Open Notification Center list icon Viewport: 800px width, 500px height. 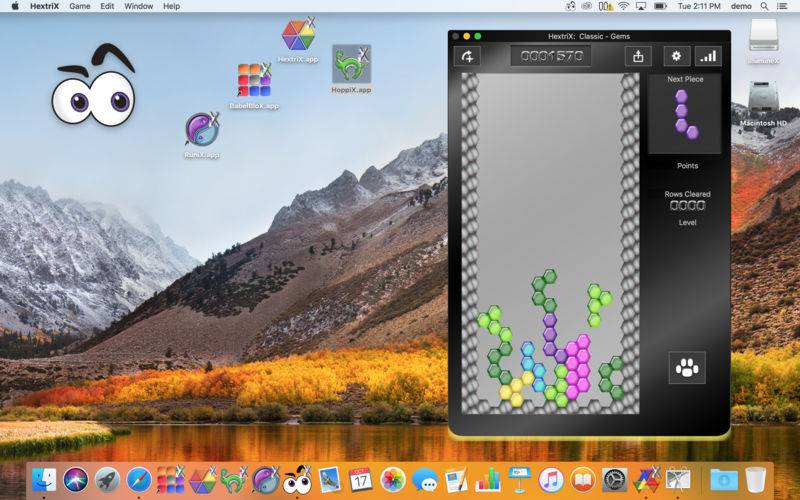coord(782,6)
